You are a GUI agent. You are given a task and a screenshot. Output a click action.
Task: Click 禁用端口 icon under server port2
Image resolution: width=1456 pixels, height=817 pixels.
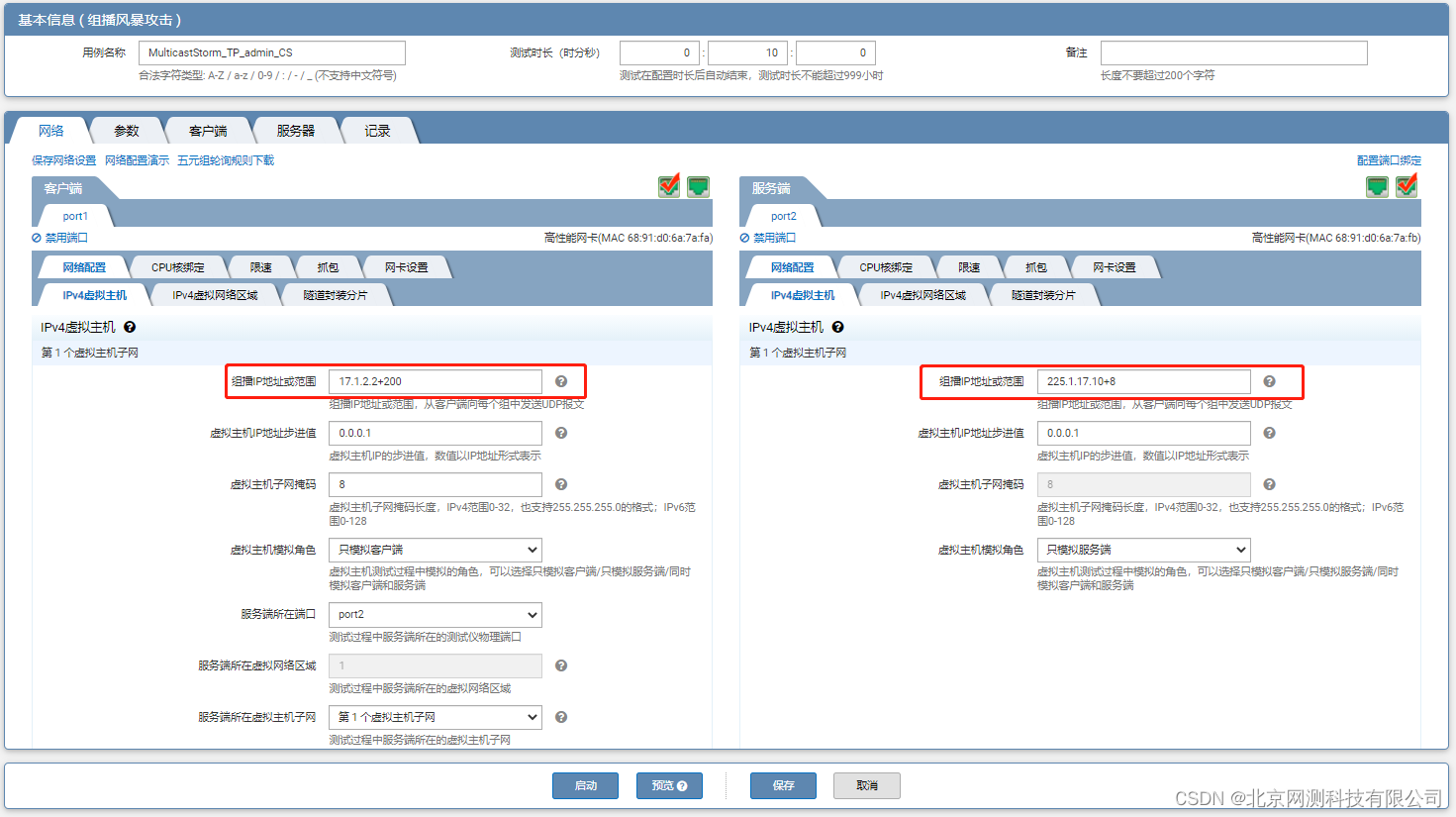(x=744, y=238)
